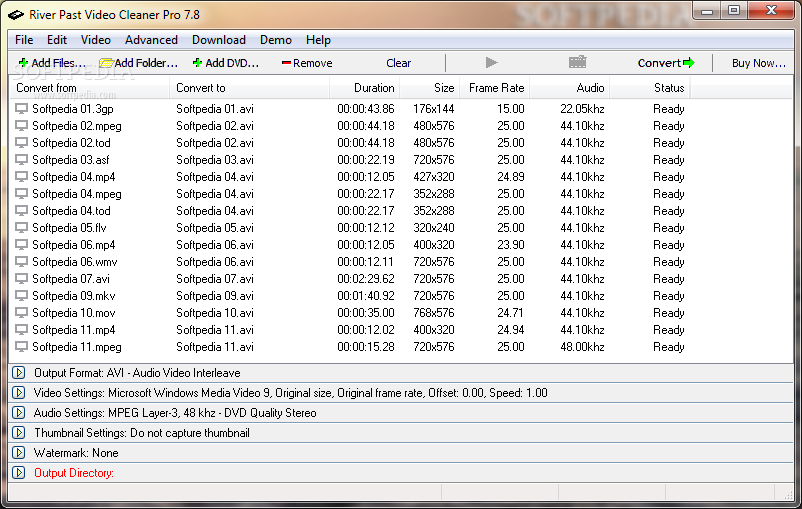Click file icon of Softpedia 11.mp4
The height and width of the screenshot is (509, 802).
tap(21, 329)
